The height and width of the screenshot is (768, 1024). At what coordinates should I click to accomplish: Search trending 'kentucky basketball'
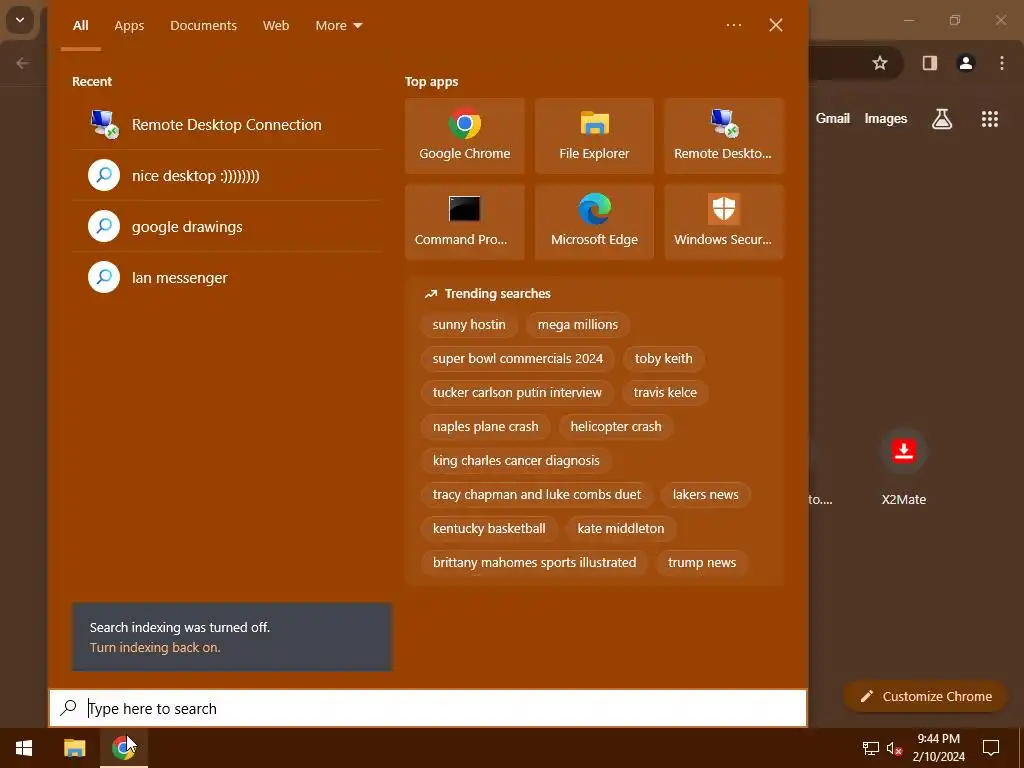click(488, 528)
